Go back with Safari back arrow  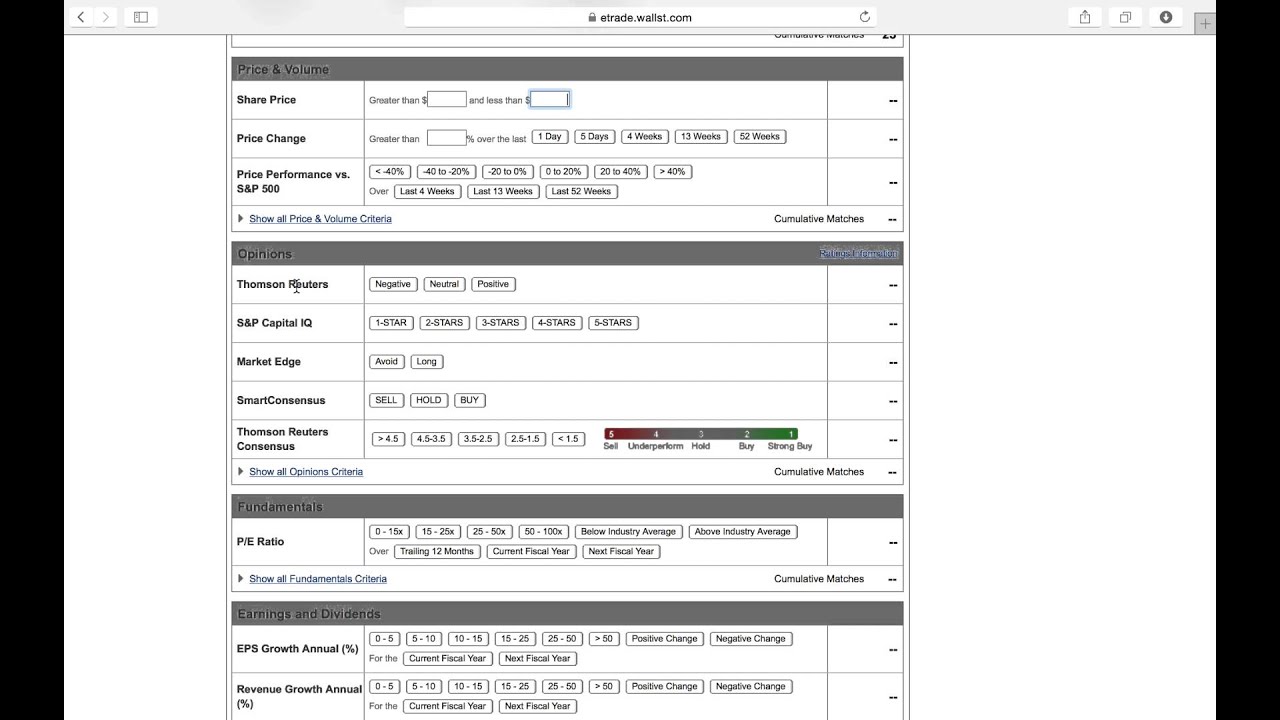click(x=81, y=17)
